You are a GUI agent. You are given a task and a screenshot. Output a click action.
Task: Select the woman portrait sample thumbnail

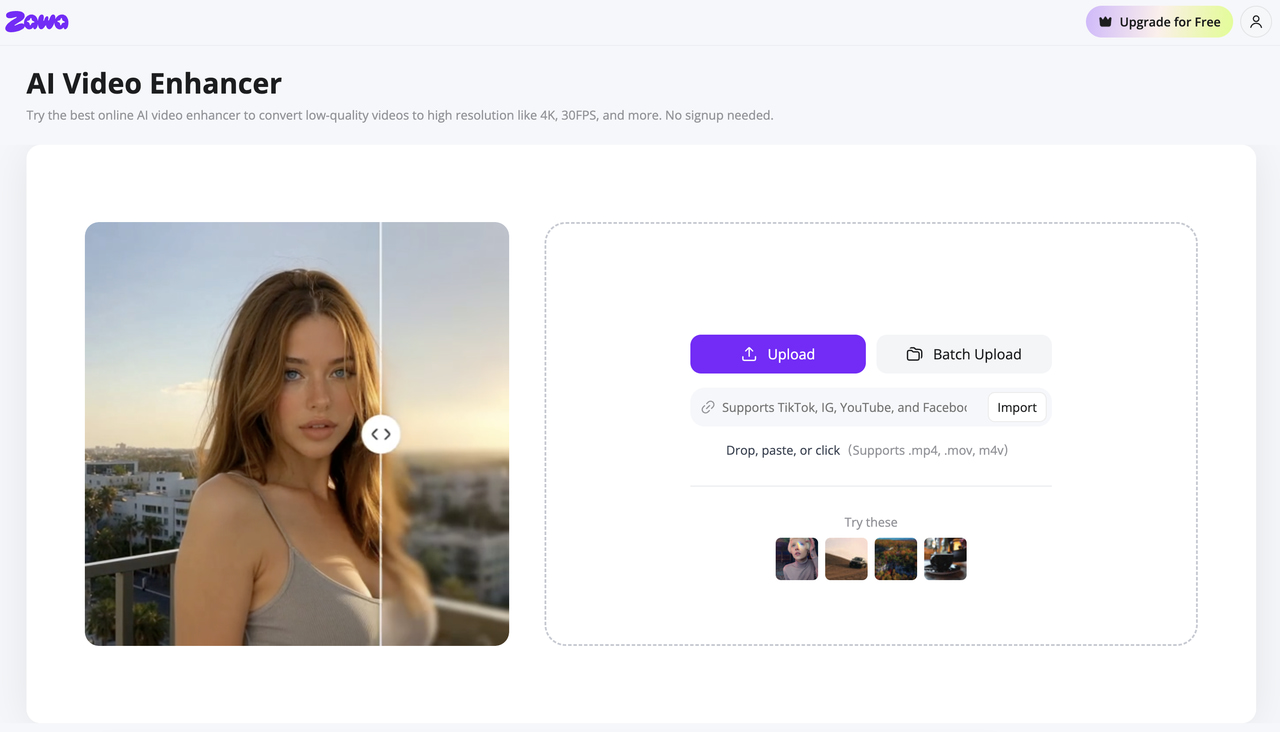tap(797, 559)
